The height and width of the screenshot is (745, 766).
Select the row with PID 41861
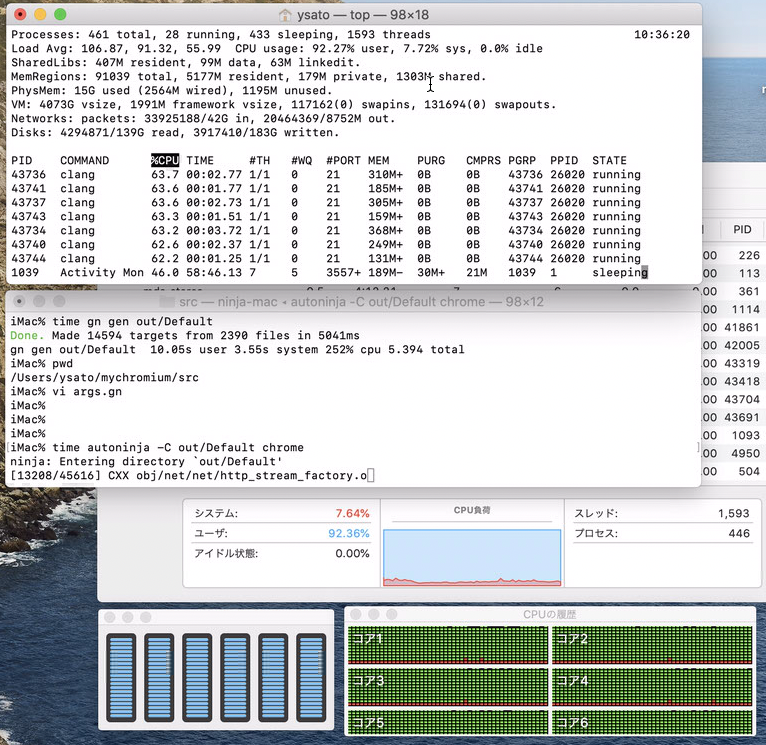point(741,327)
